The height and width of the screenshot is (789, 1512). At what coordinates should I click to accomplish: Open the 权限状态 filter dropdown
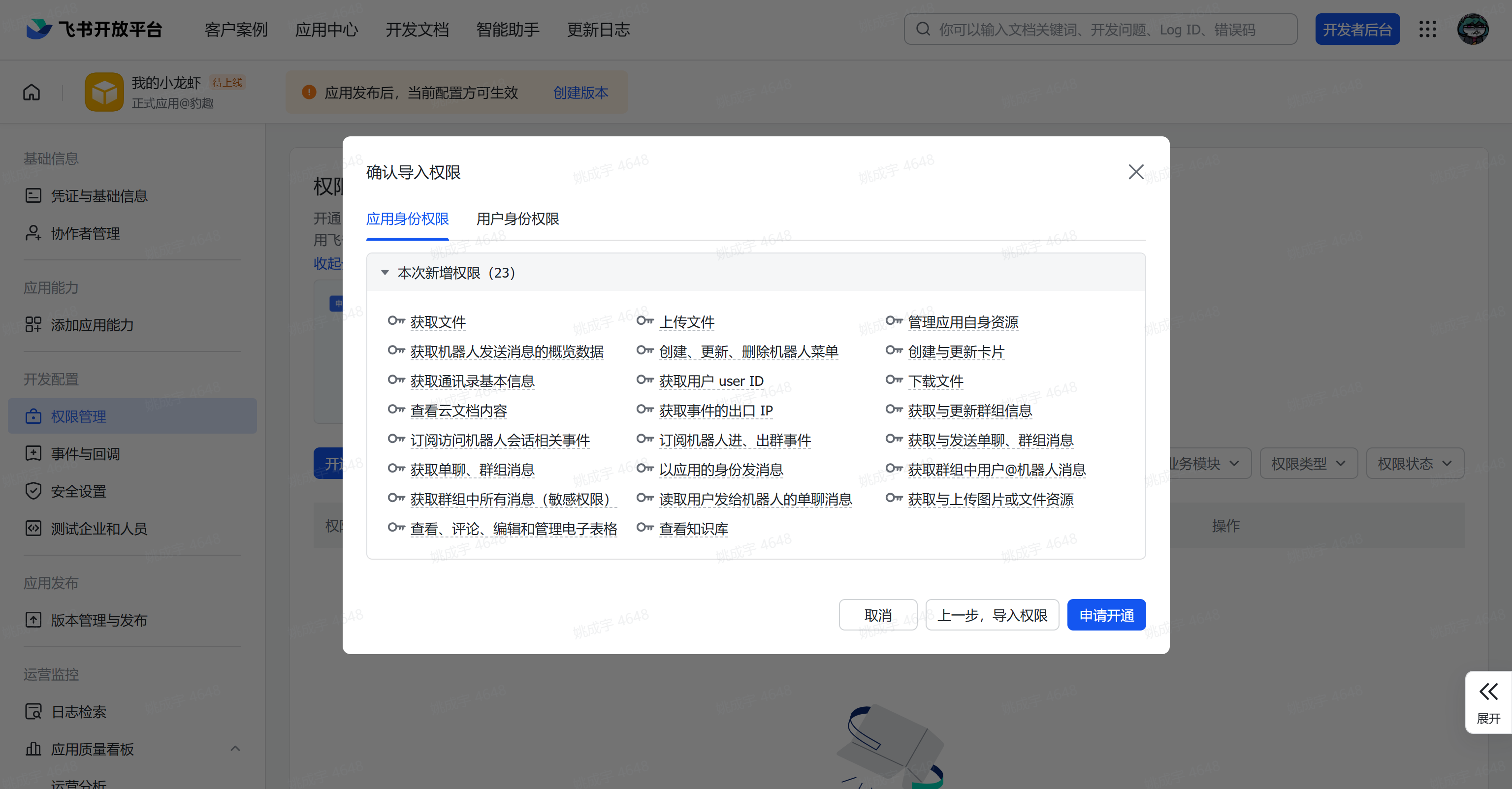pos(1415,464)
